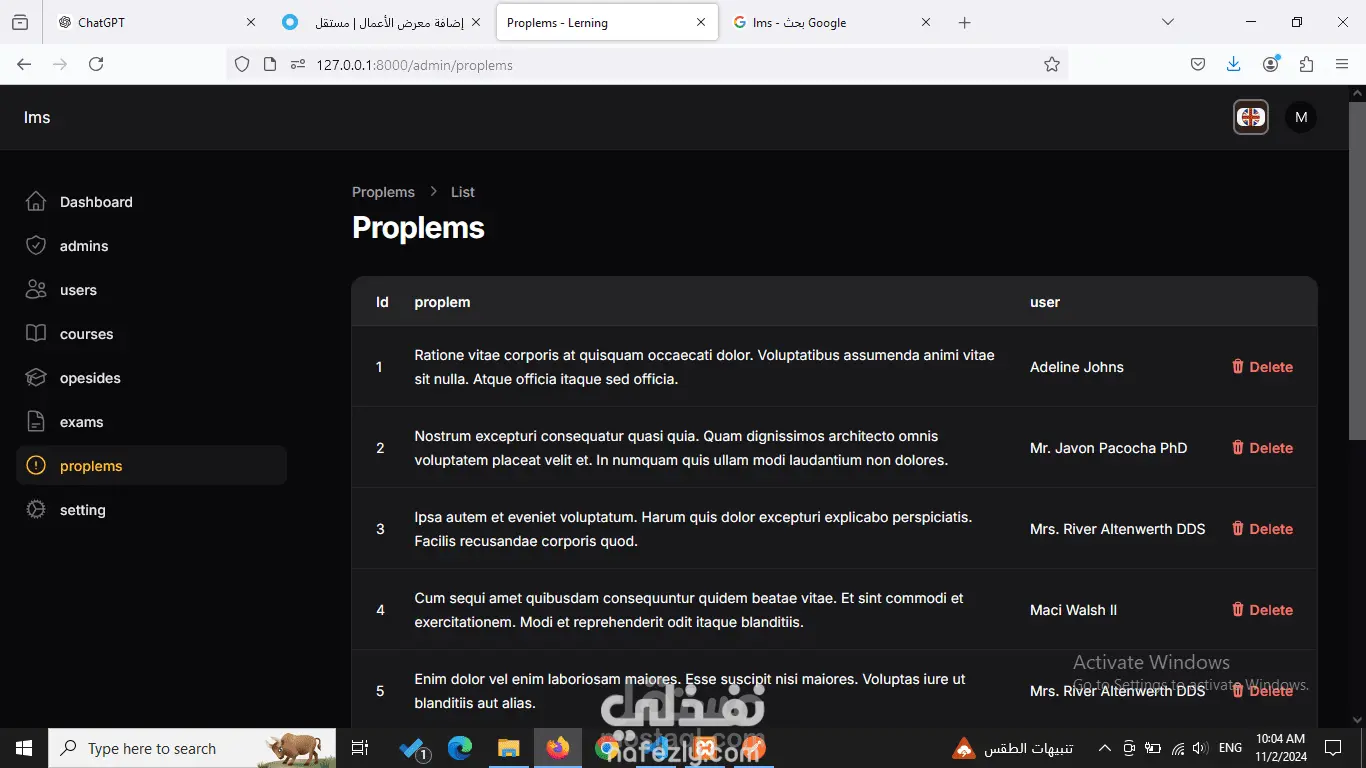Open Microsoft Edge from the taskbar
The width and height of the screenshot is (1366, 768).
pyautogui.click(x=460, y=748)
